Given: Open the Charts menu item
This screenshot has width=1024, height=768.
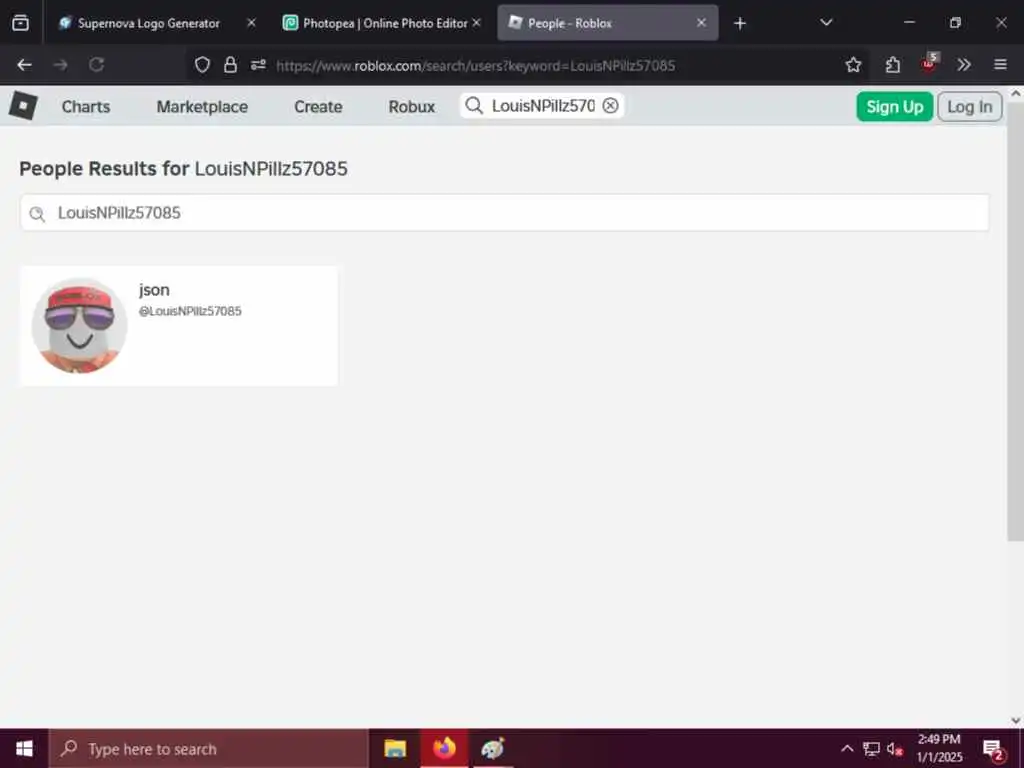Looking at the screenshot, I should tap(86, 106).
